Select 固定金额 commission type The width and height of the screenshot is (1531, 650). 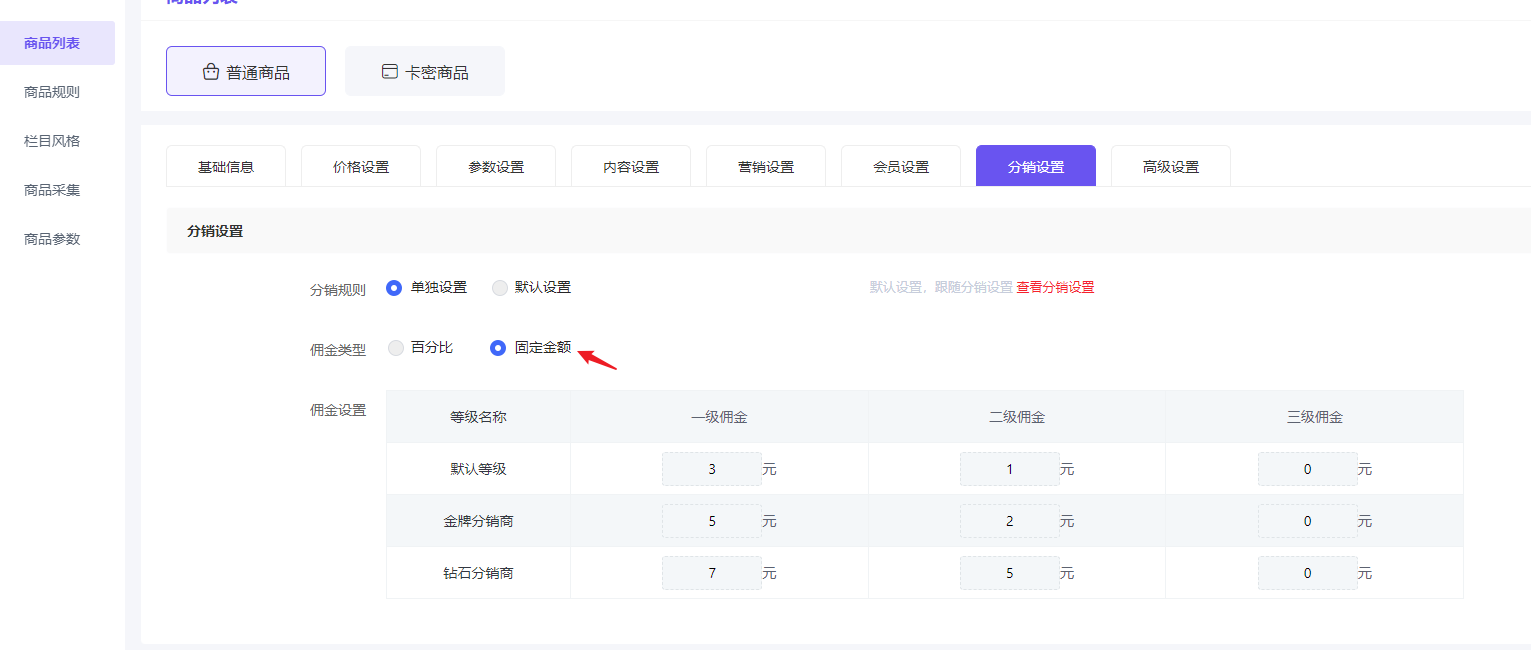tap(498, 348)
